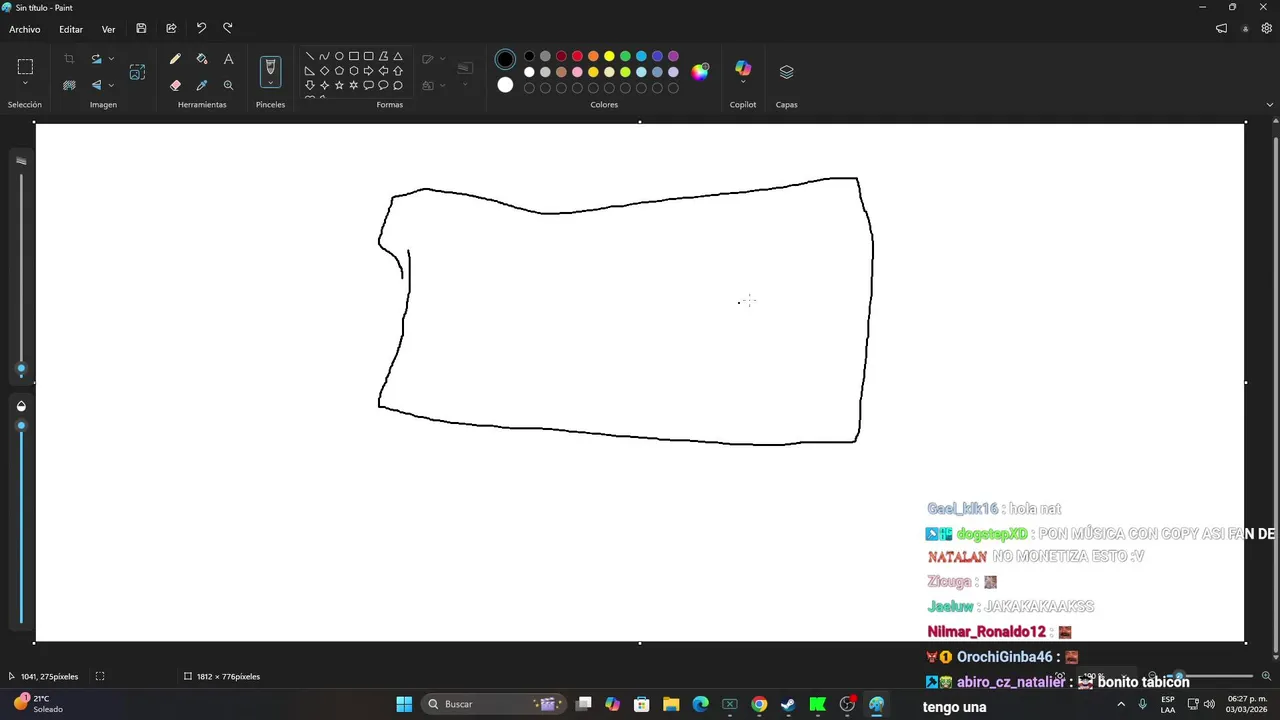Undo the last action
1280x720 pixels.
[201, 29]
